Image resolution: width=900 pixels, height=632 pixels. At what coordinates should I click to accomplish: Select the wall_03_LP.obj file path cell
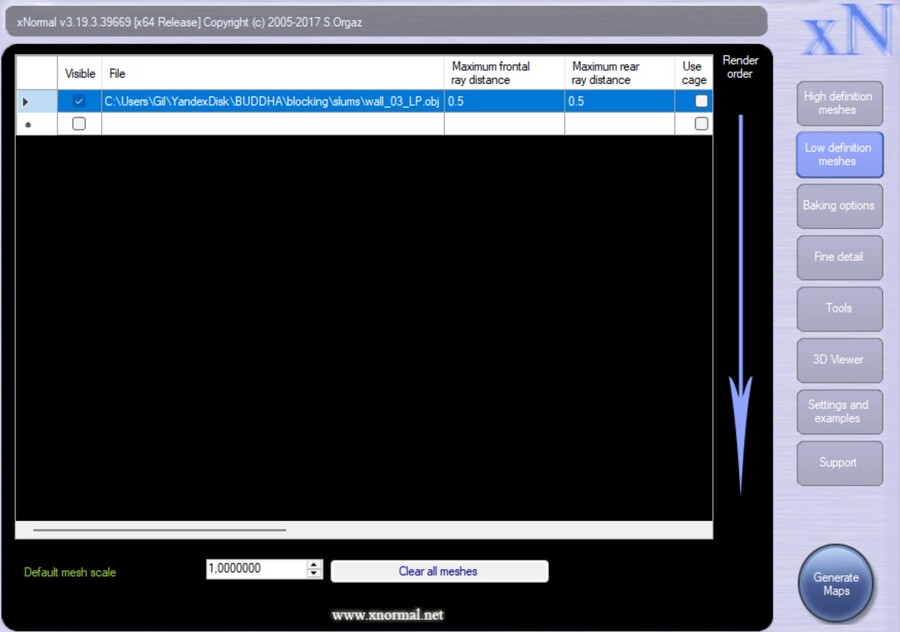click(x=273, y=101)
